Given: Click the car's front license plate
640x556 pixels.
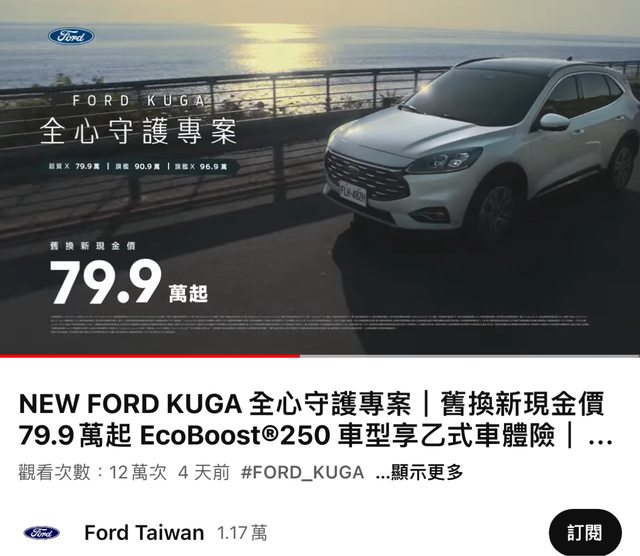Looking at the screenshot, I should pyautogui.click(x=353, y=193).
